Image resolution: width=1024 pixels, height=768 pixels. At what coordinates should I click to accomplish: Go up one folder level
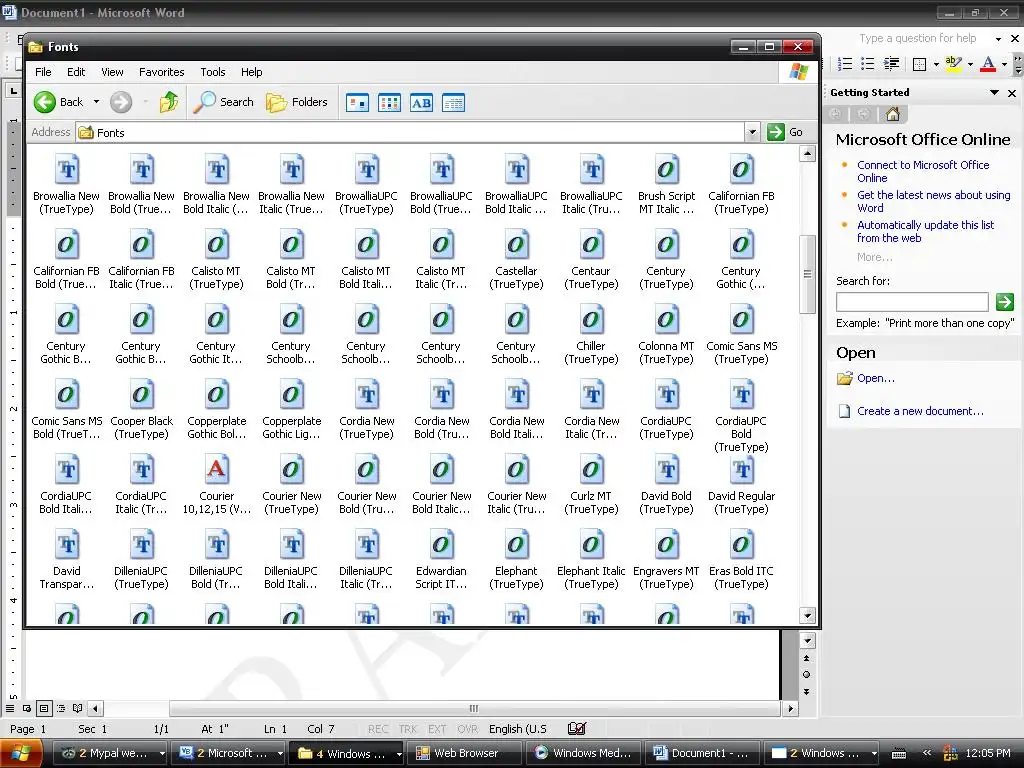point(168,102)
